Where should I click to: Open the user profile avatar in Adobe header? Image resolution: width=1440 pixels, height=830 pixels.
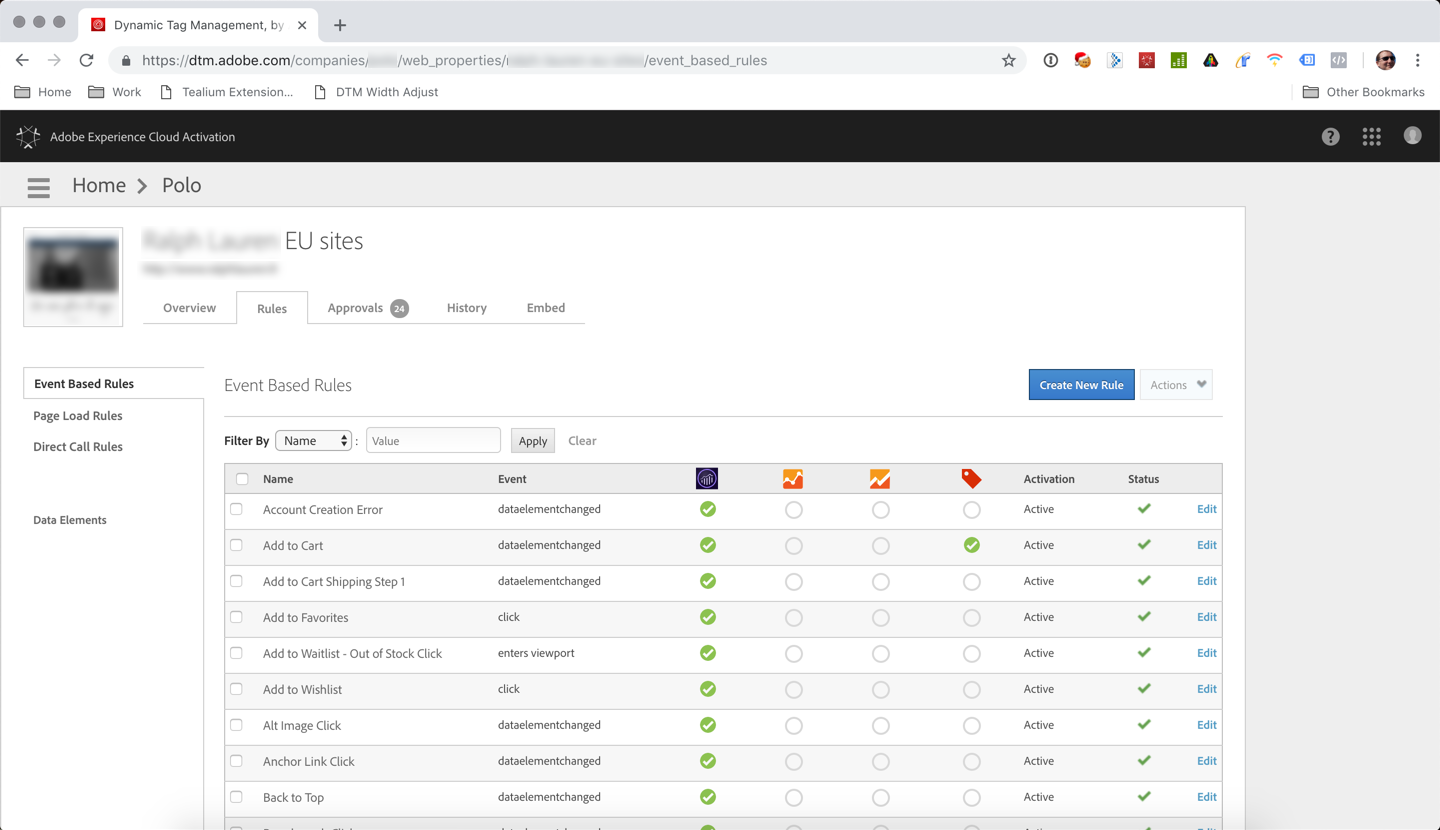coord(1412,136)
